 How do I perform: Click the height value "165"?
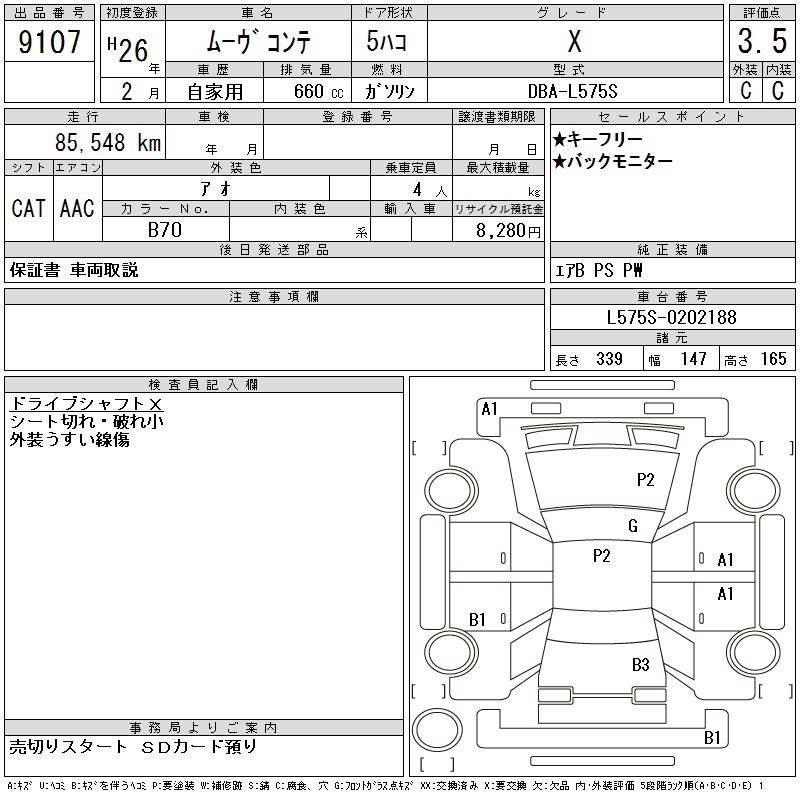click(x=773, y=359)
